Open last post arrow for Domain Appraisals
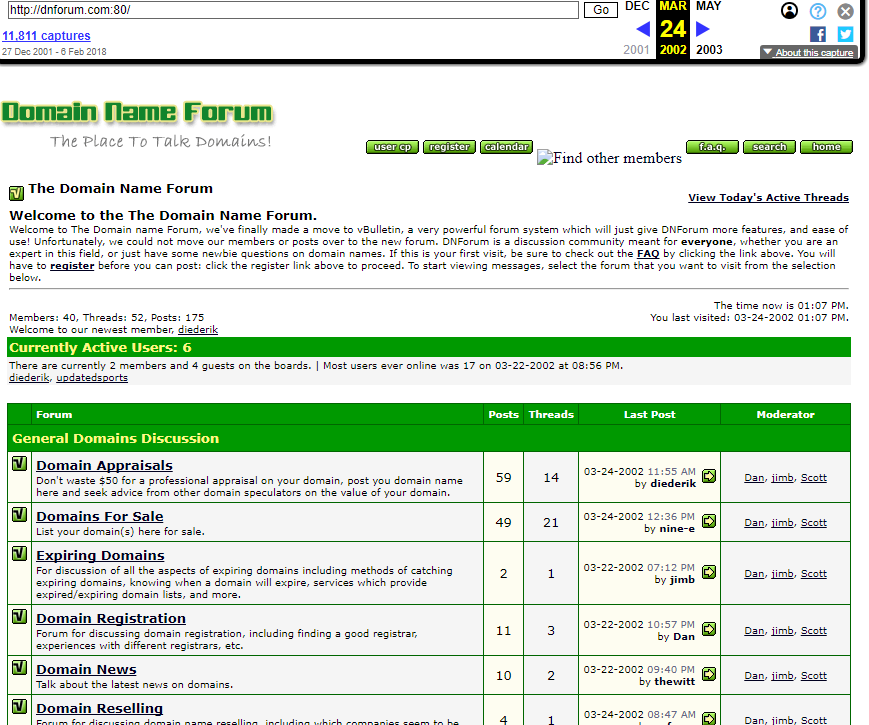 [709, 476]
